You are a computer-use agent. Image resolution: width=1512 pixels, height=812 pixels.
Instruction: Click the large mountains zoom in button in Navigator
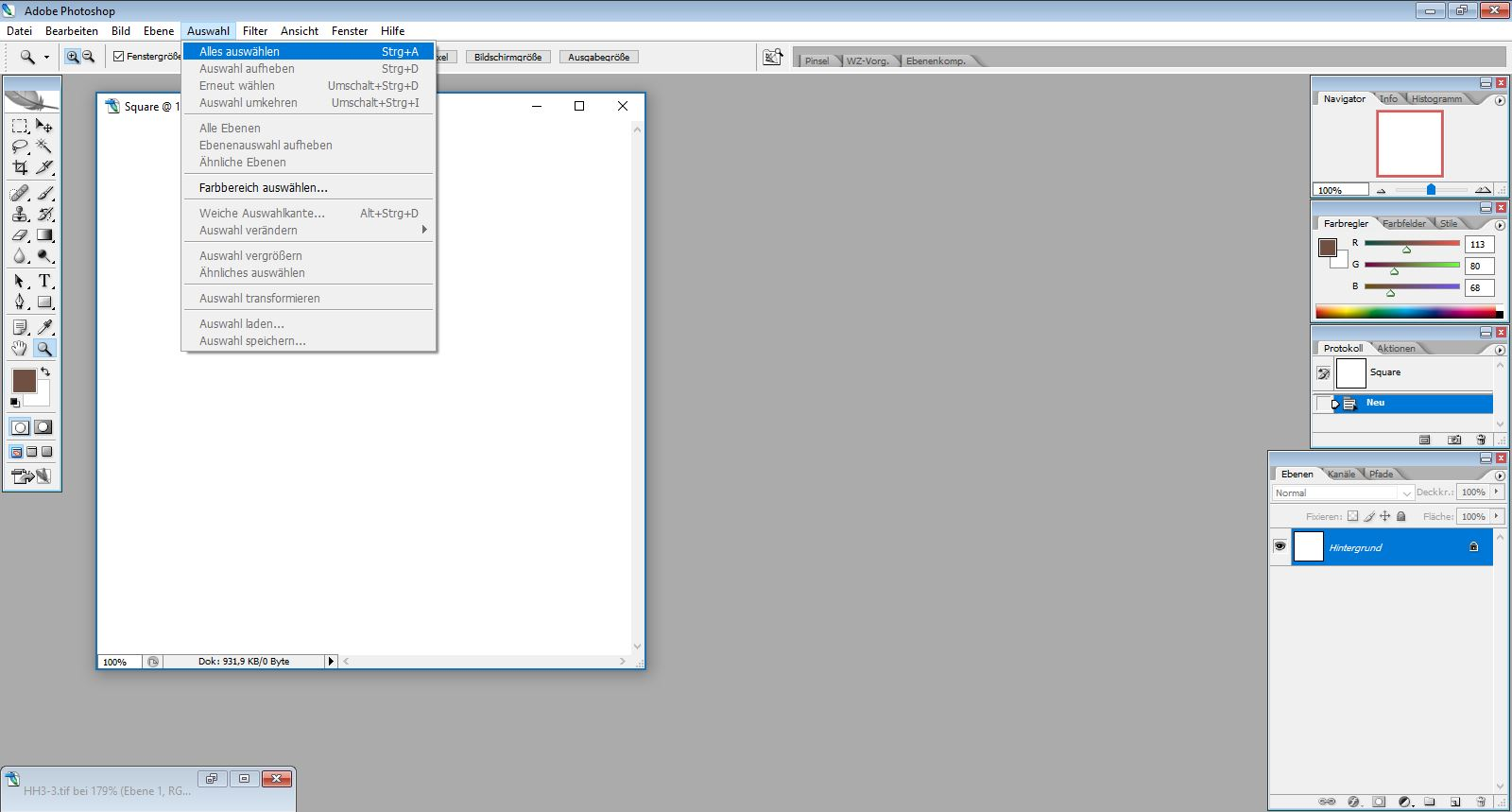pos(1483,190)
